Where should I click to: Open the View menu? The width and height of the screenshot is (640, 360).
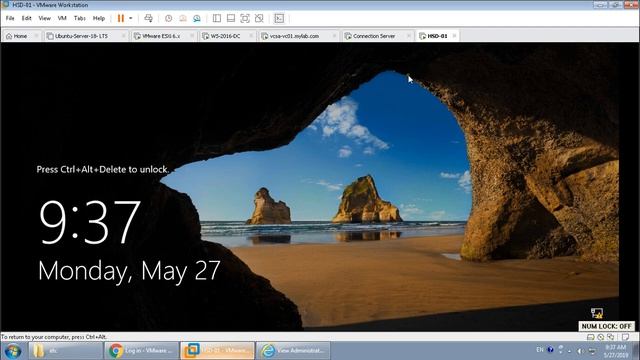pyautogui.click(x=44, y=18)
